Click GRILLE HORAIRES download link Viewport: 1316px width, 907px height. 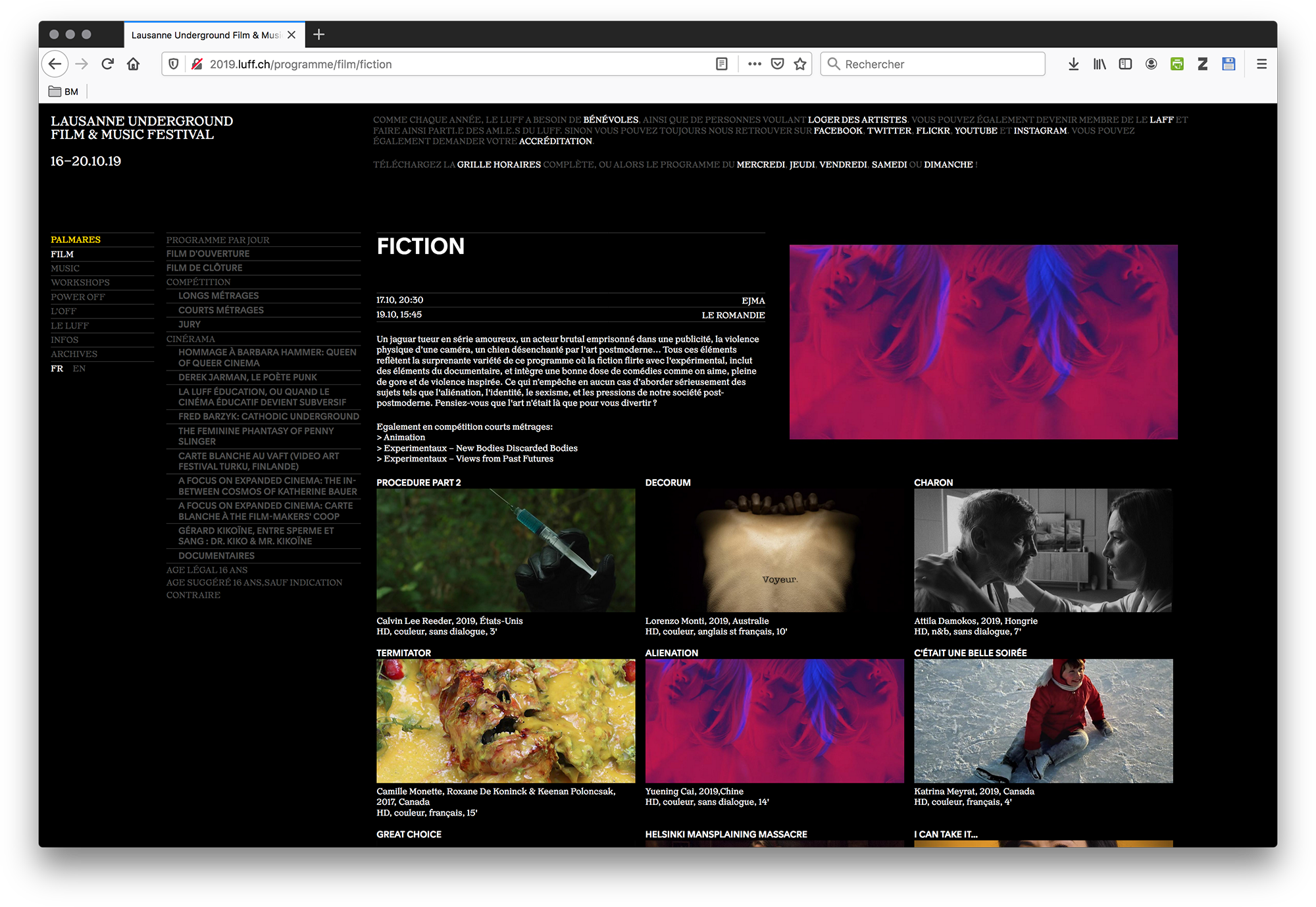coord(499,165)
